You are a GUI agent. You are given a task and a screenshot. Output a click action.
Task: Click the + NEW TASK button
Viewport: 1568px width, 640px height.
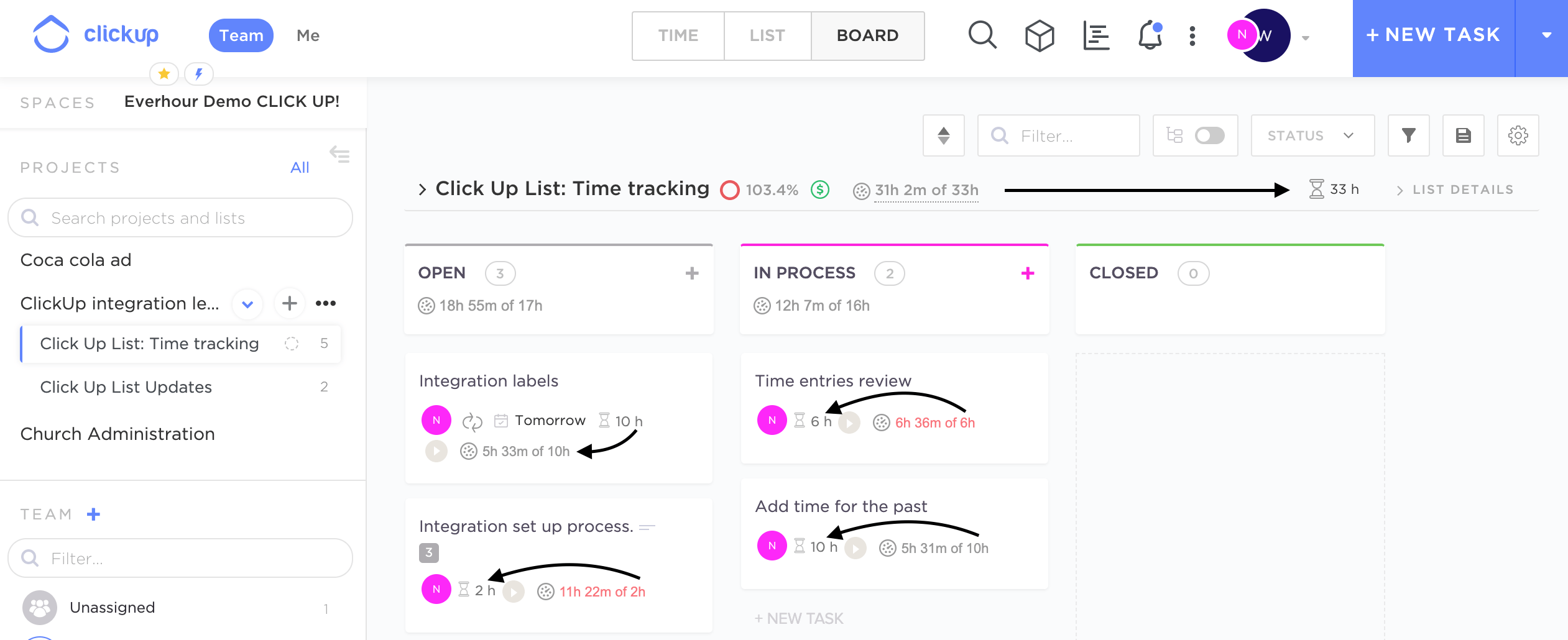coord(1433,35)
